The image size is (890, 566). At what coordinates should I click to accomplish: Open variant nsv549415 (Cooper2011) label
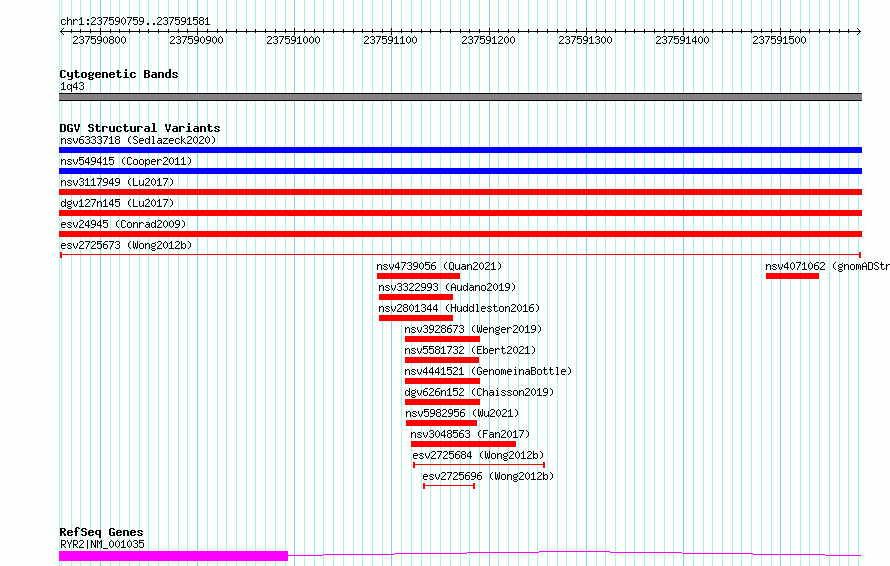click(126, 161)
